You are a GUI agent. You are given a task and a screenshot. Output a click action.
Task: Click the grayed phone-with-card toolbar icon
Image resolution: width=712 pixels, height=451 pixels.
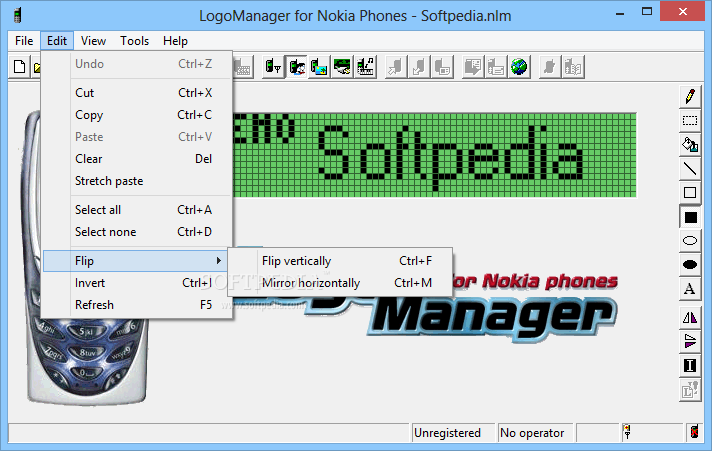pos(442,67)
